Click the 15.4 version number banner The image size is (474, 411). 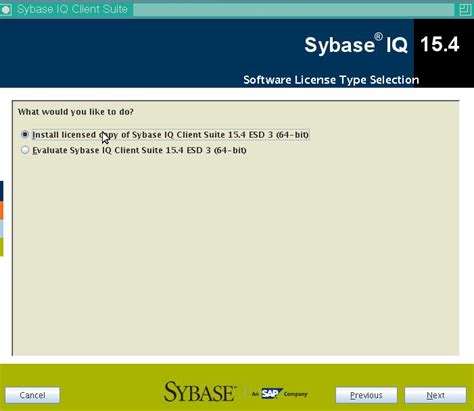click(x=440, y=44)
